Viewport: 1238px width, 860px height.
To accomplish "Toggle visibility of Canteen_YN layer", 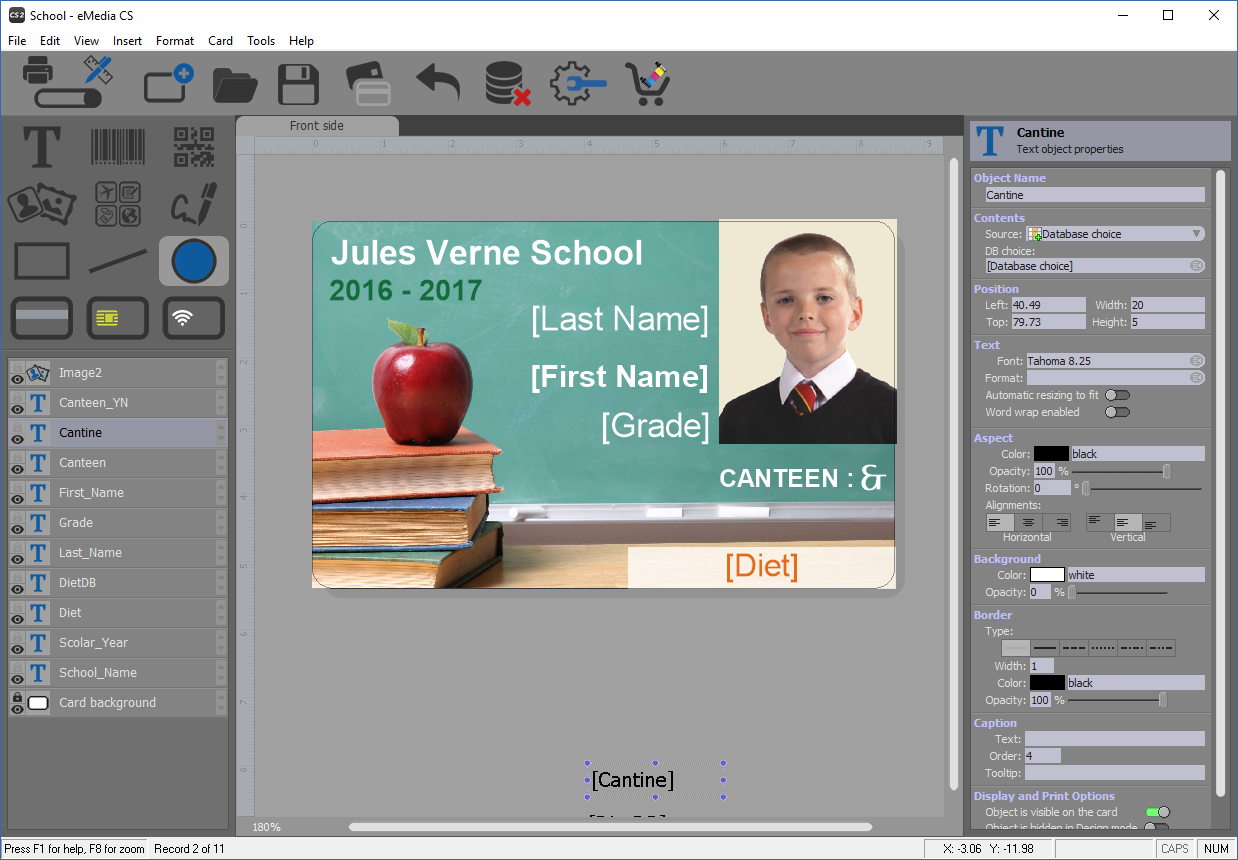I will click(x=17, y=409).
